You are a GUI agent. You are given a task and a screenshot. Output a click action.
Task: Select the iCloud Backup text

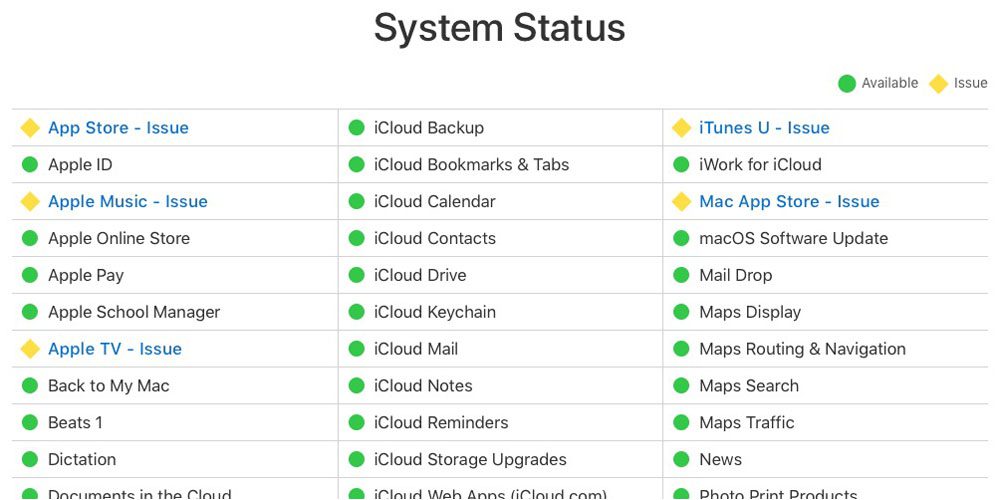click(429, 128)
